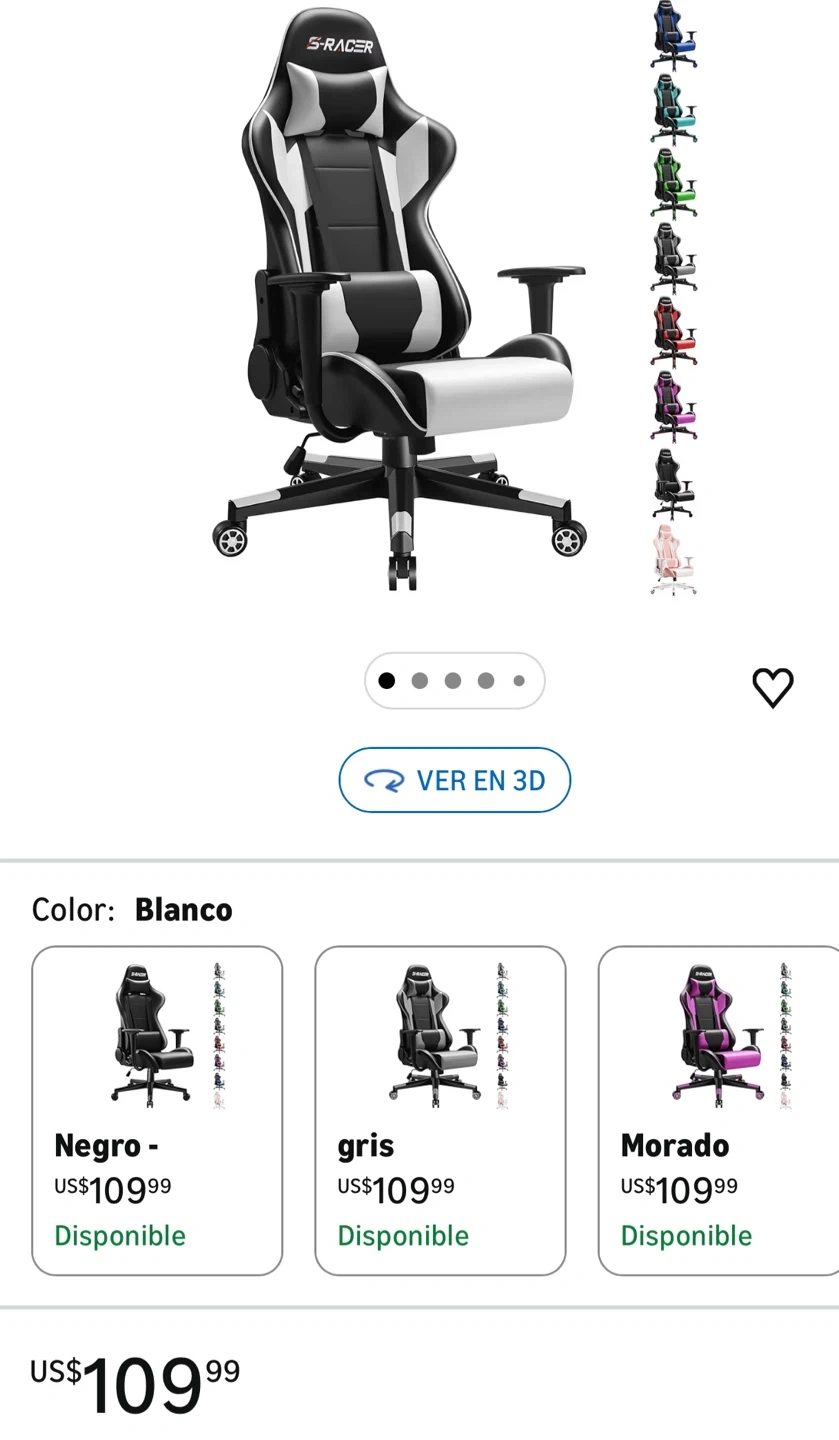
Task: Click the black chair thumbnail in Negro card
Action: [x=152, y=1034]
